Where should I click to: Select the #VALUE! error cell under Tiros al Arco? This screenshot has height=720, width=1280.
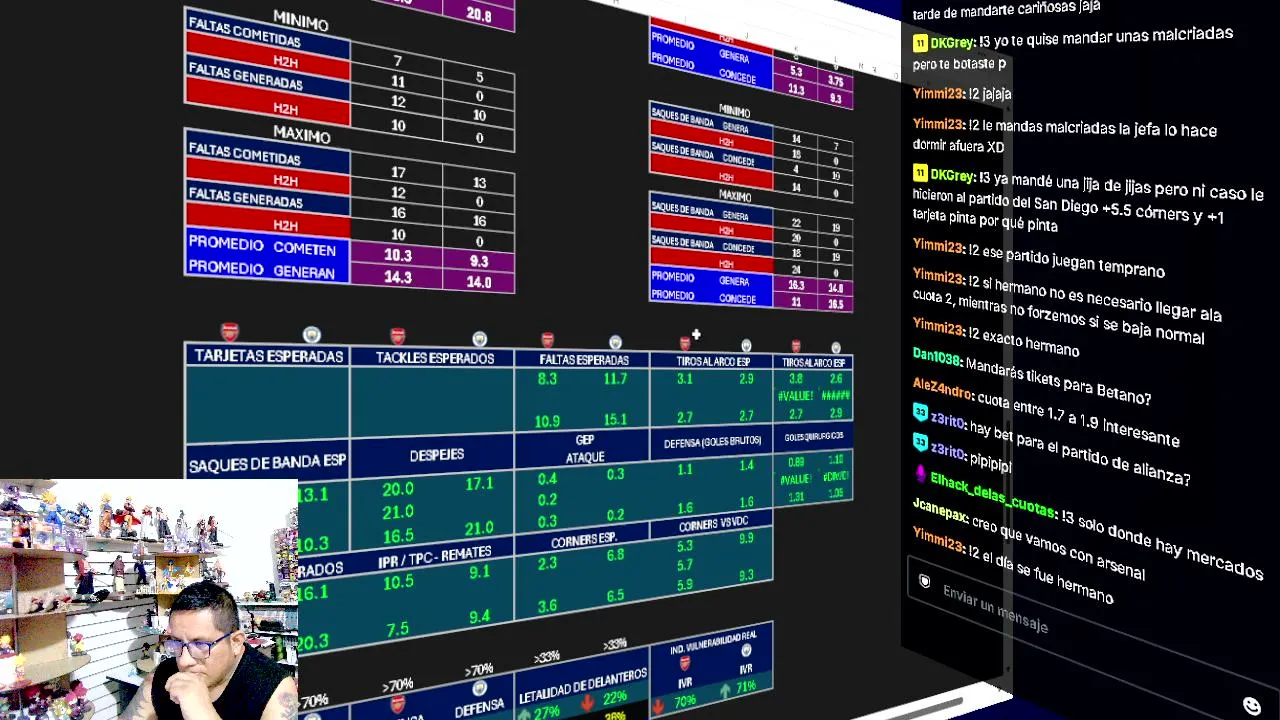click(x=796, y=396)
